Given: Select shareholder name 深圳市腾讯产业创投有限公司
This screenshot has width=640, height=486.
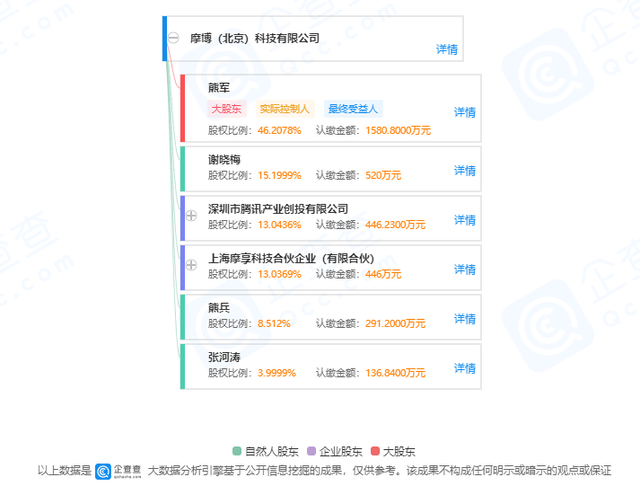Looking at the screenshot, I should point(278,209).
